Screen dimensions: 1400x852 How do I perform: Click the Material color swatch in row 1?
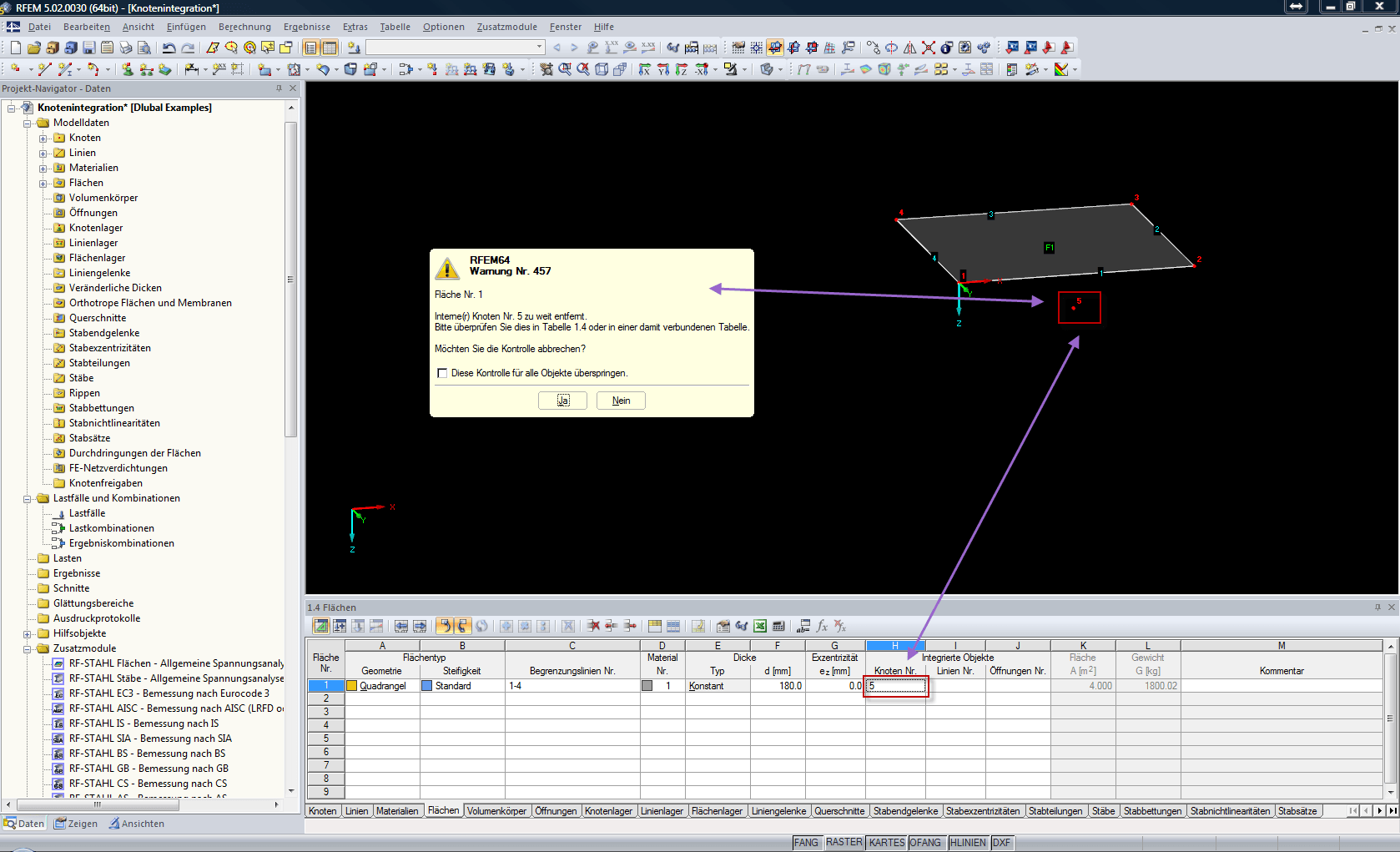click(x=648, y=686)
